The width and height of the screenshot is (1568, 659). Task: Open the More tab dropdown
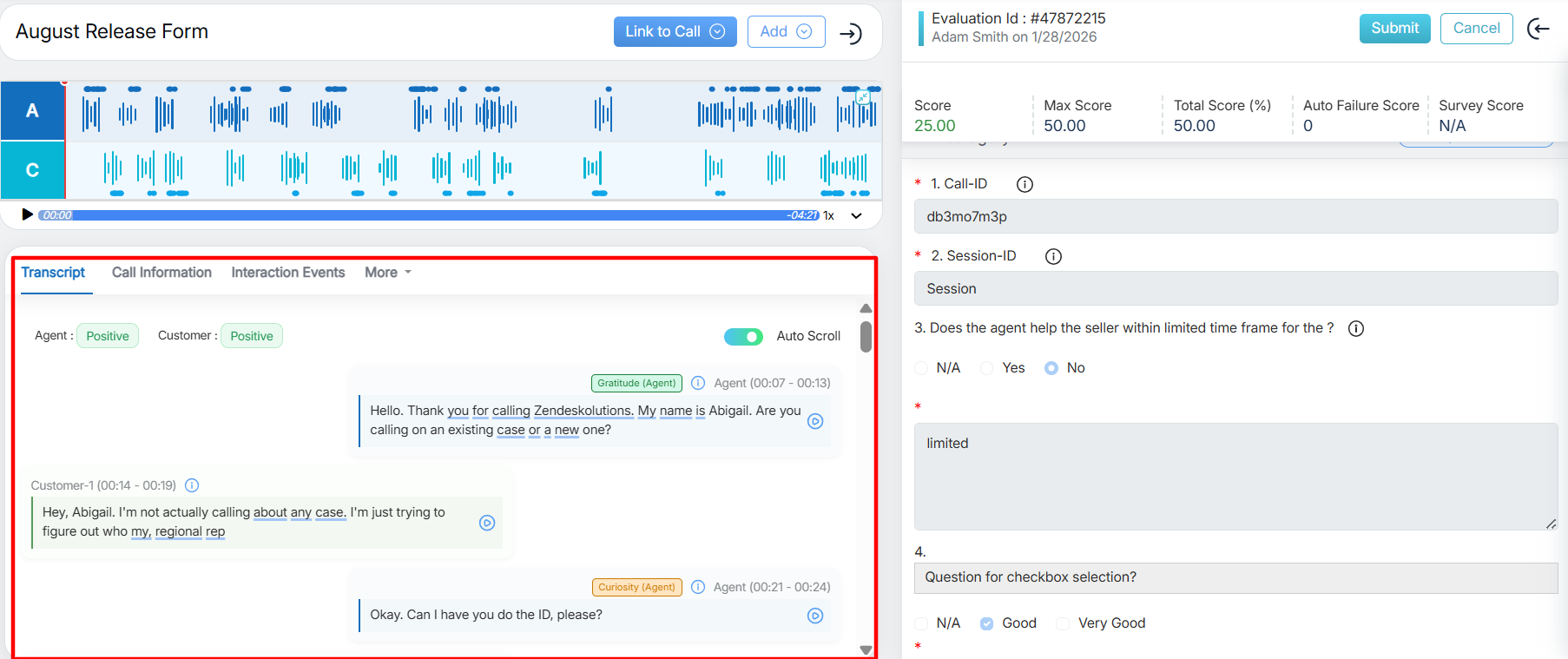[x=387, y=273]
